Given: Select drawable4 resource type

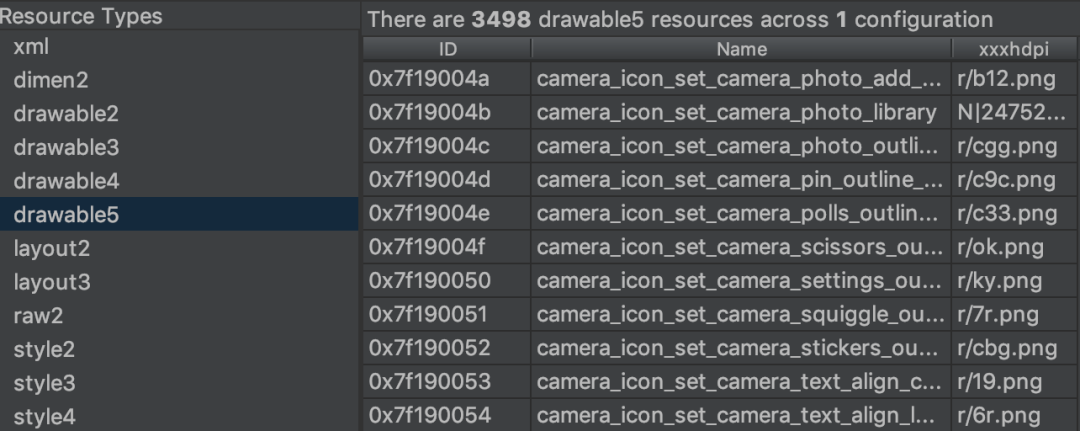Looking at the screenshot, I should 179,181.
